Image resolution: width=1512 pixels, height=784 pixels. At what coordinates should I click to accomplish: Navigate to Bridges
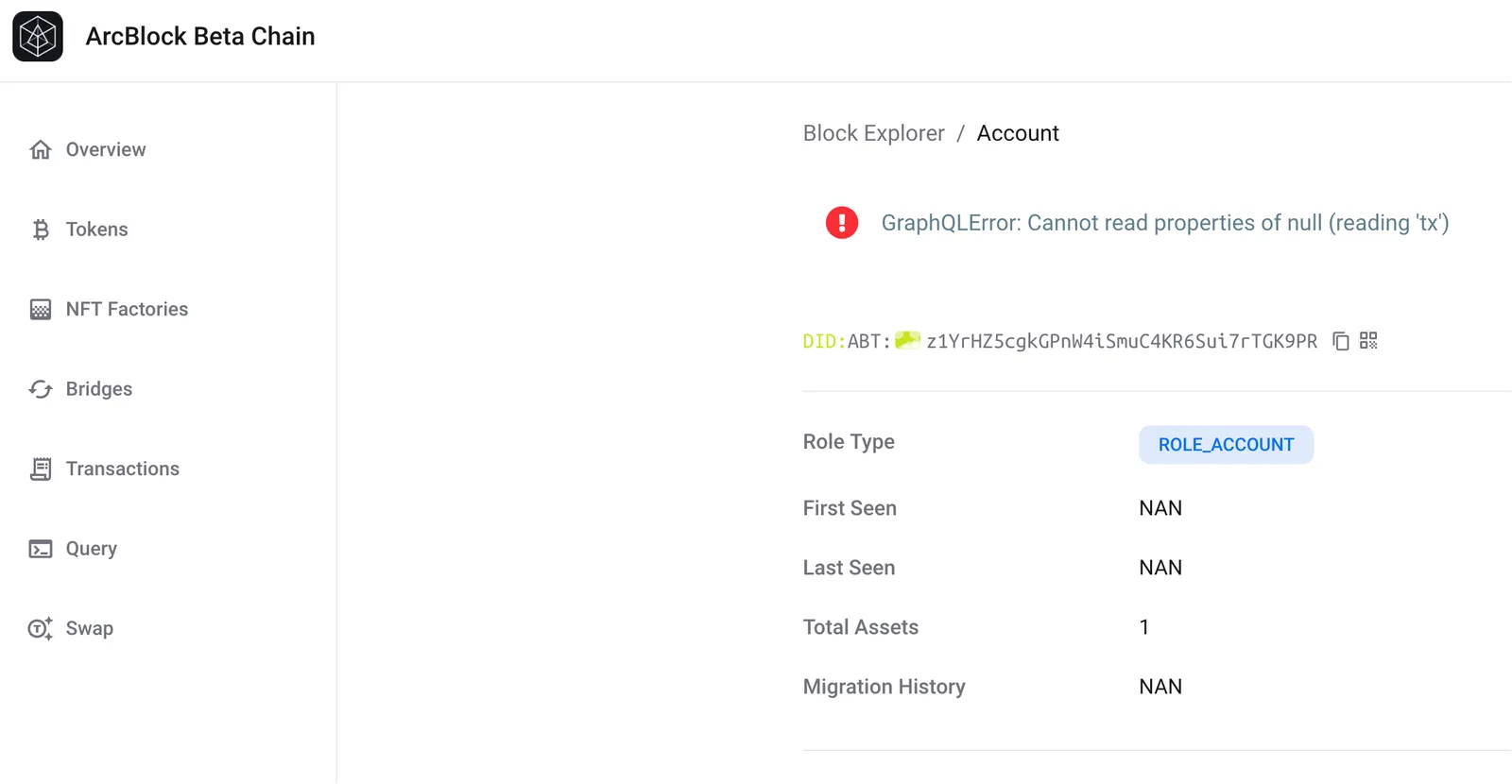click(x=99, y=389)
